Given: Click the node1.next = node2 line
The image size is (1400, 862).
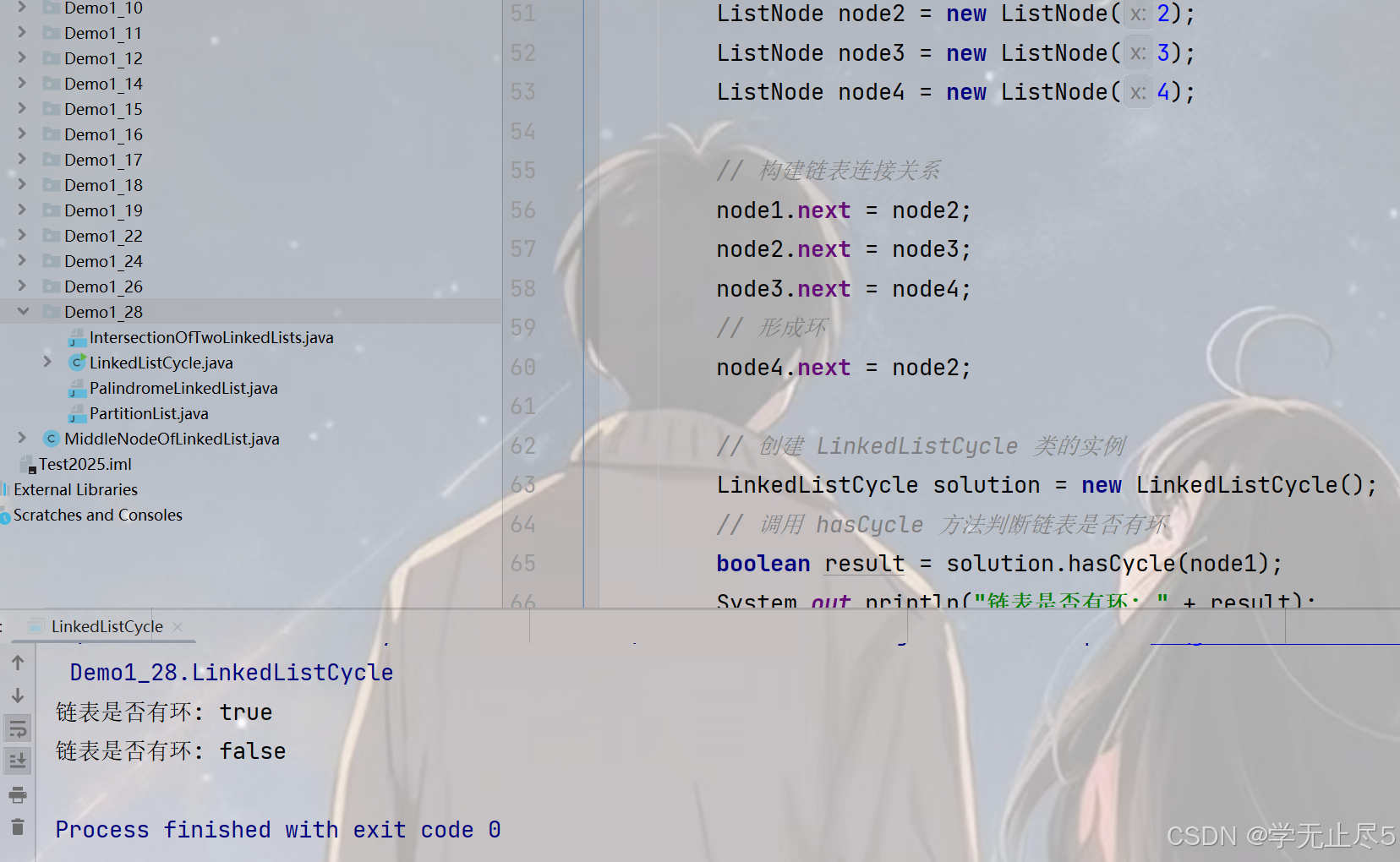Looking at the screenshot, I should [x=844, y=210].
